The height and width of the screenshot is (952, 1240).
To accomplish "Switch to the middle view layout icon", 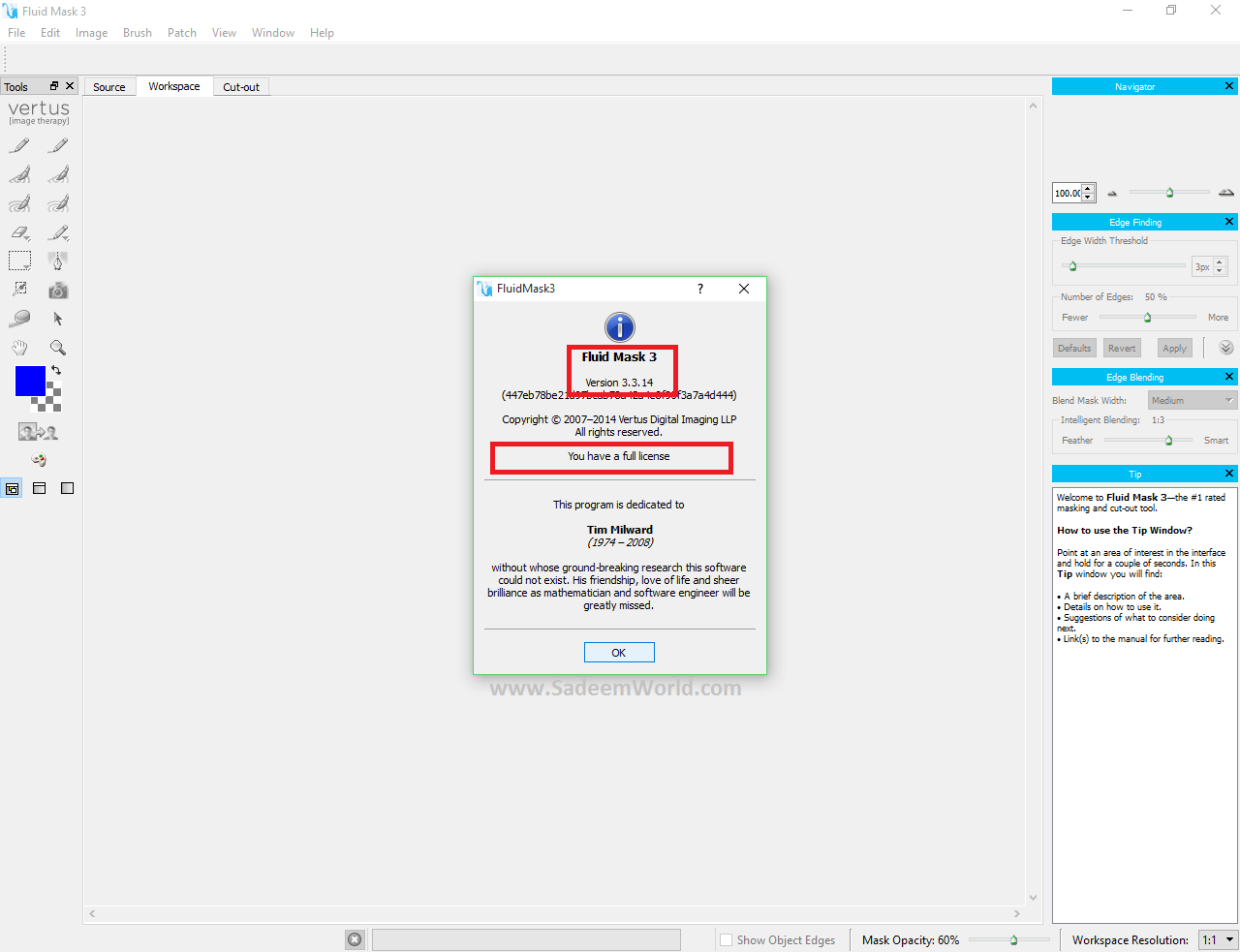I will (x=40, y=488).
